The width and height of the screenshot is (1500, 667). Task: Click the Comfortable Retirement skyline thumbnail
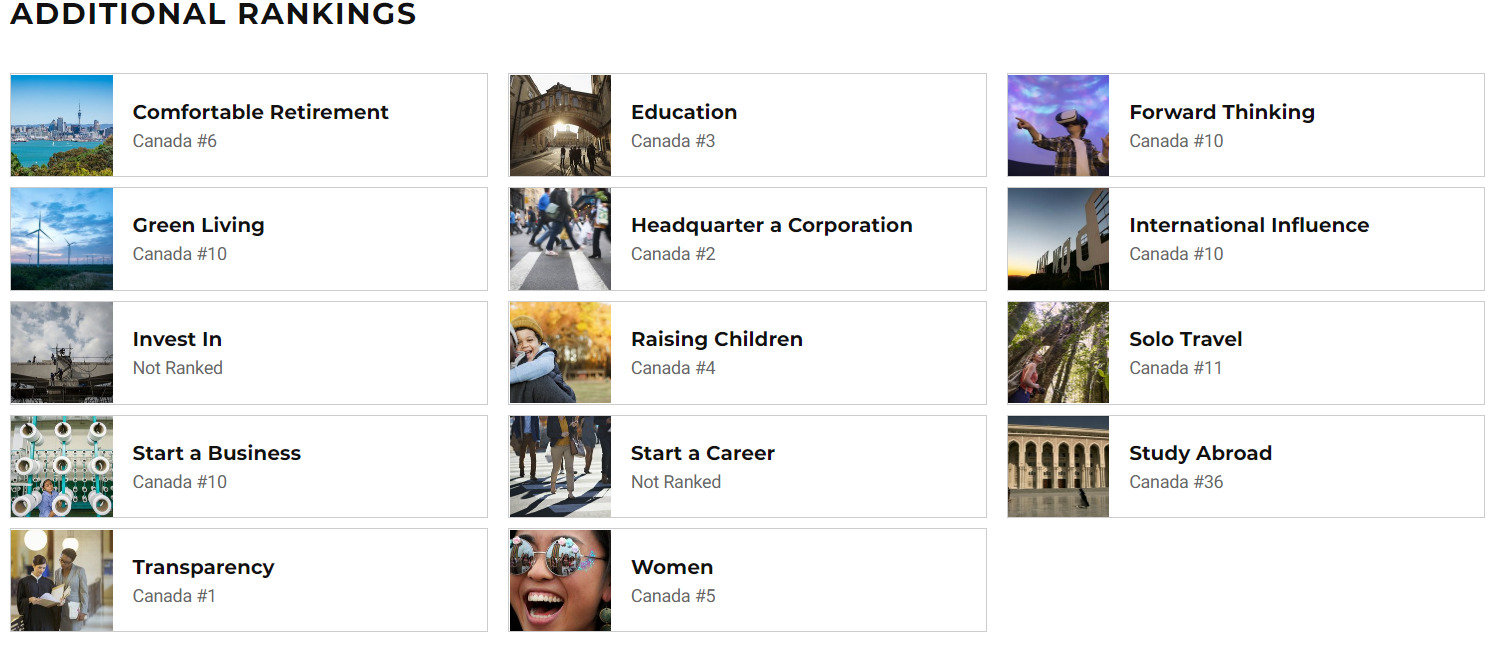point(61,125)
